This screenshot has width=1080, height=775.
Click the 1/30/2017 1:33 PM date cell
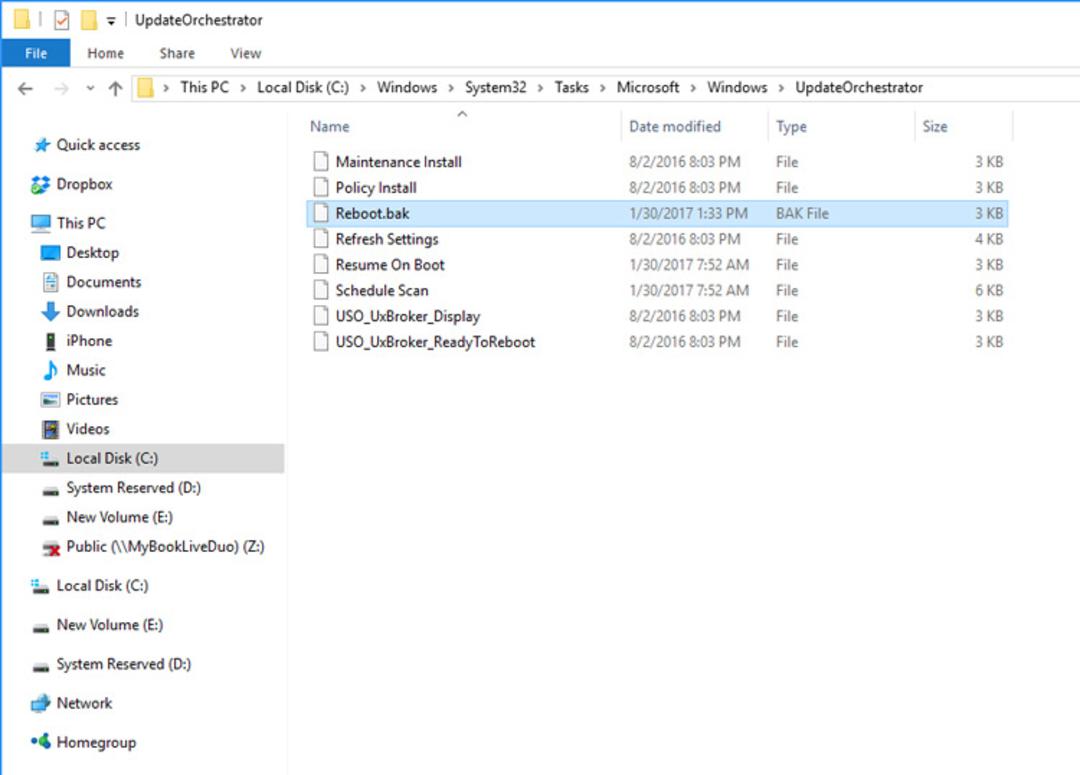tap(688, 214)
